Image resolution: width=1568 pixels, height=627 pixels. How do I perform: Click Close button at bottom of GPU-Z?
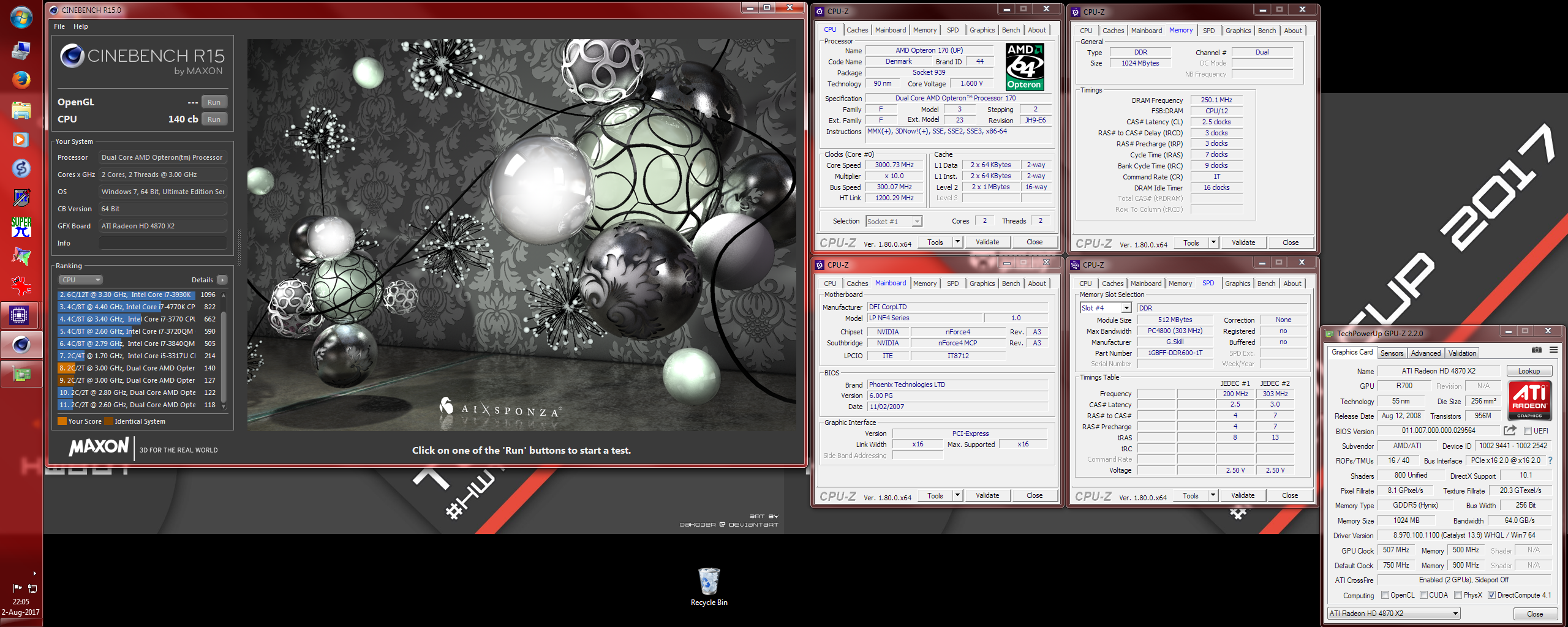(1534, 614)
